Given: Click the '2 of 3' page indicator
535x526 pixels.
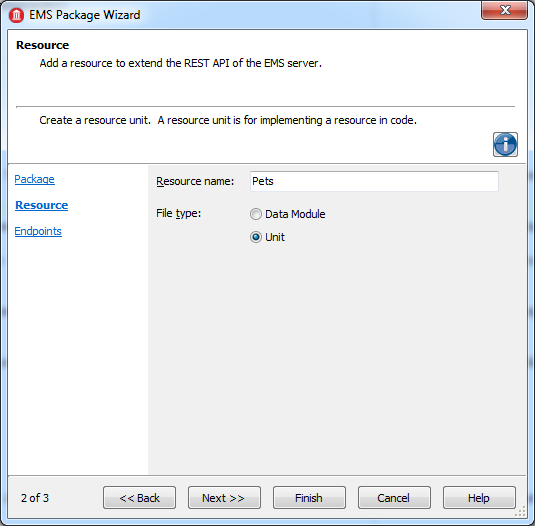Looking at the screenshot, I should pos(35,498).
